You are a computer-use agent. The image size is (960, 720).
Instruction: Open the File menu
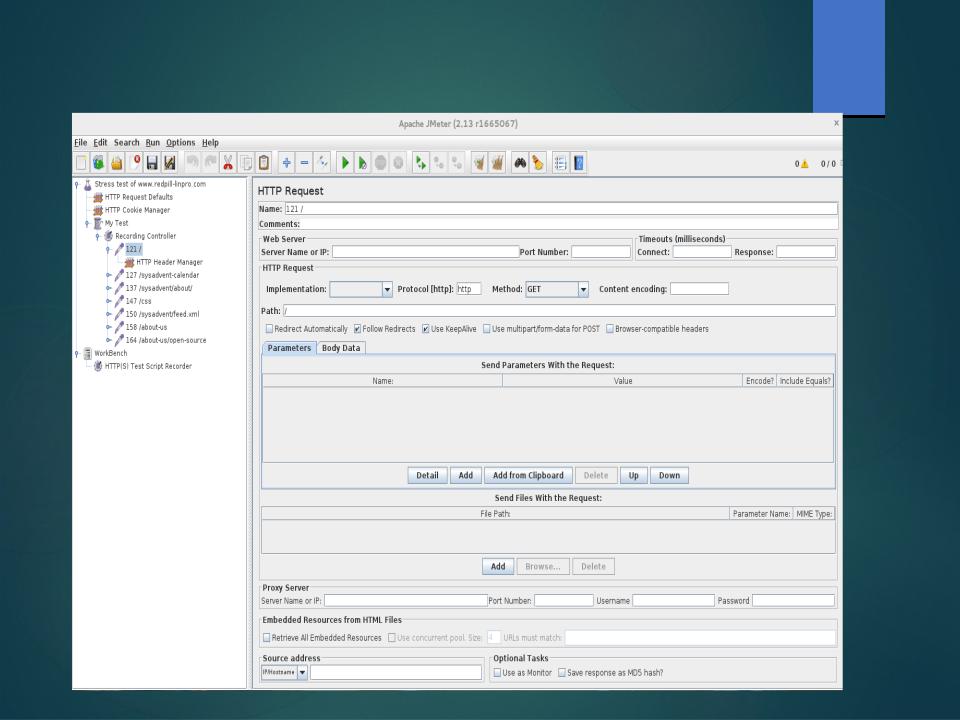point(81,143)
